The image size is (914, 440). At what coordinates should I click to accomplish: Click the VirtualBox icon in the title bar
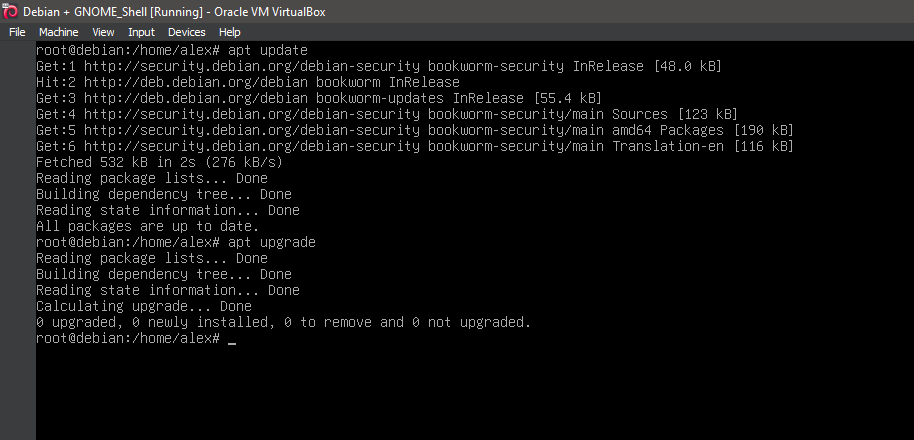point(11,11)
